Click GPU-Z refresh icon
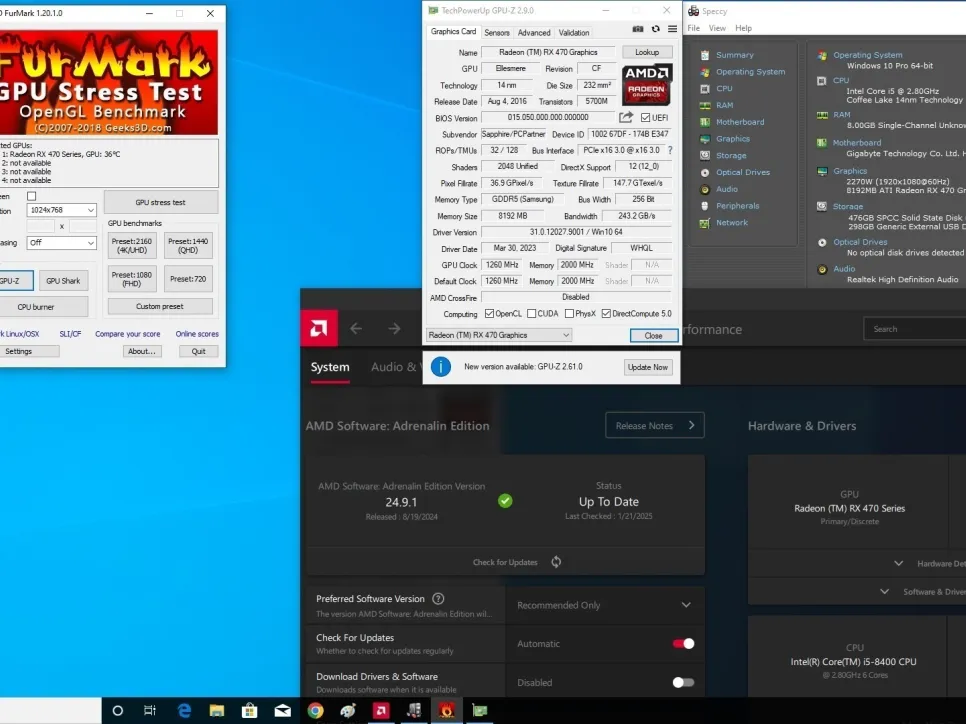This screenshot has width=966, height=724. 656,29
